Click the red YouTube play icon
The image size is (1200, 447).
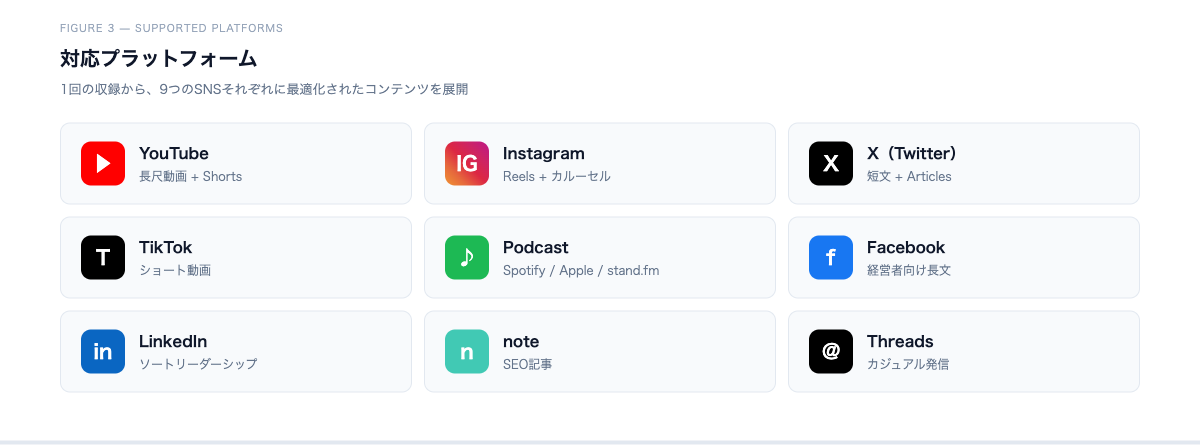(x=103, y=163)
